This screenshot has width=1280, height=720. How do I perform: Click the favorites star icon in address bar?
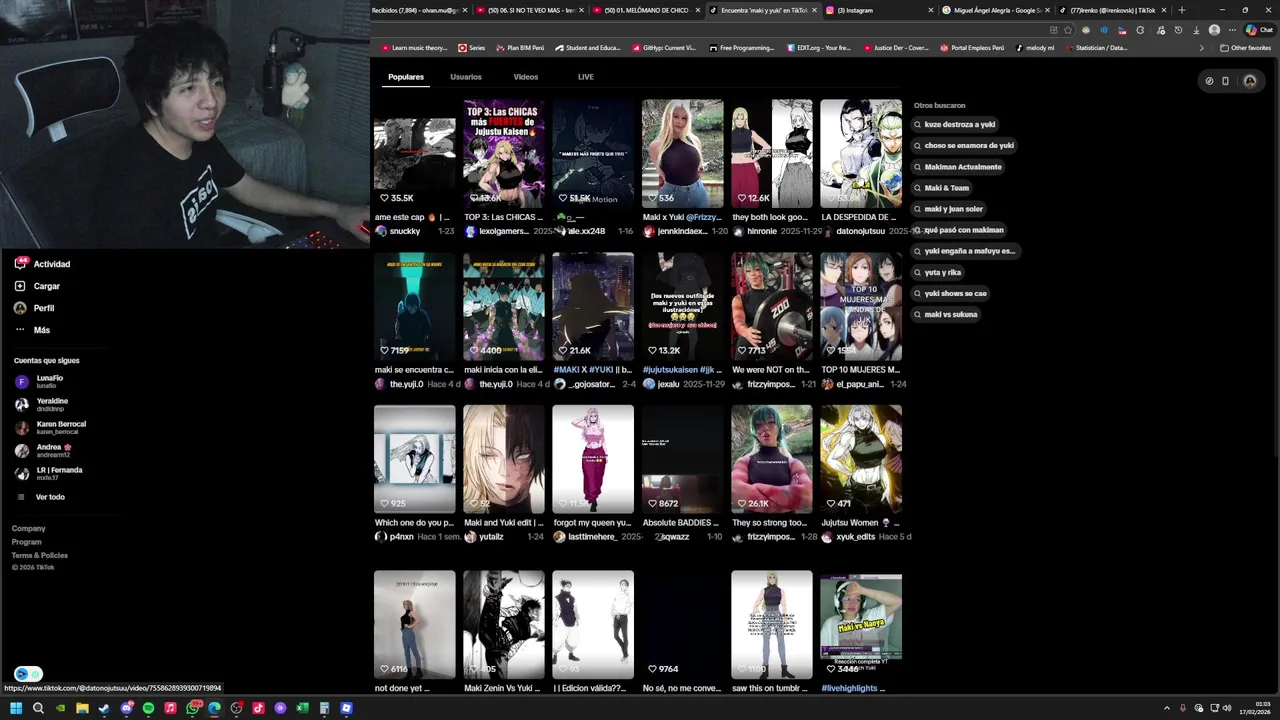[1068, 30]
